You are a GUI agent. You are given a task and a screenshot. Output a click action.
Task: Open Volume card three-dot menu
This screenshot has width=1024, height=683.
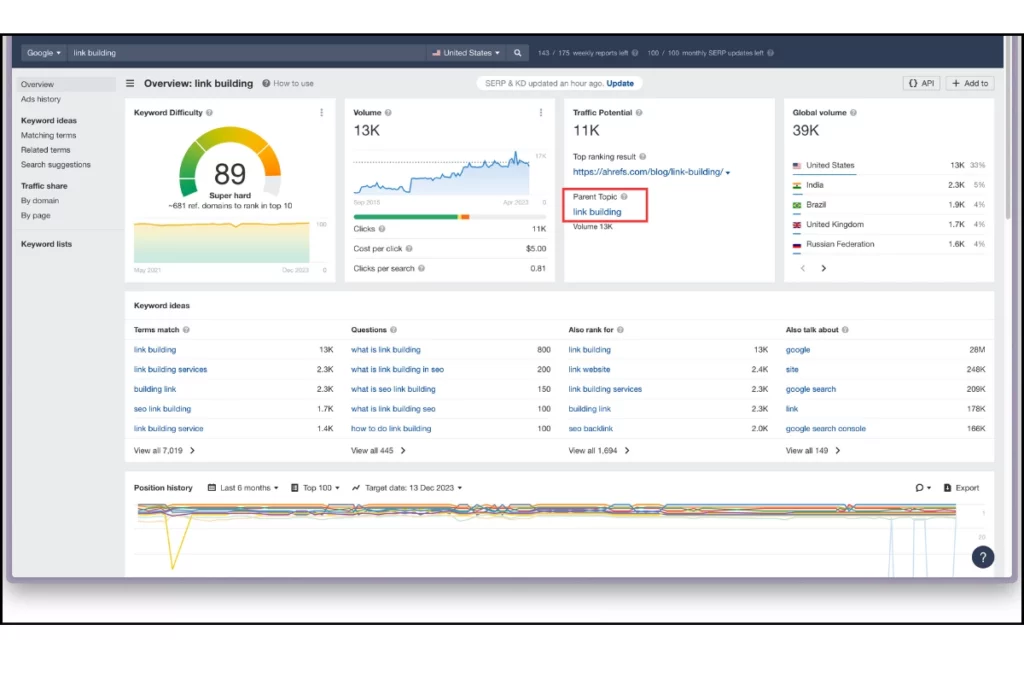tap(541, 113)
